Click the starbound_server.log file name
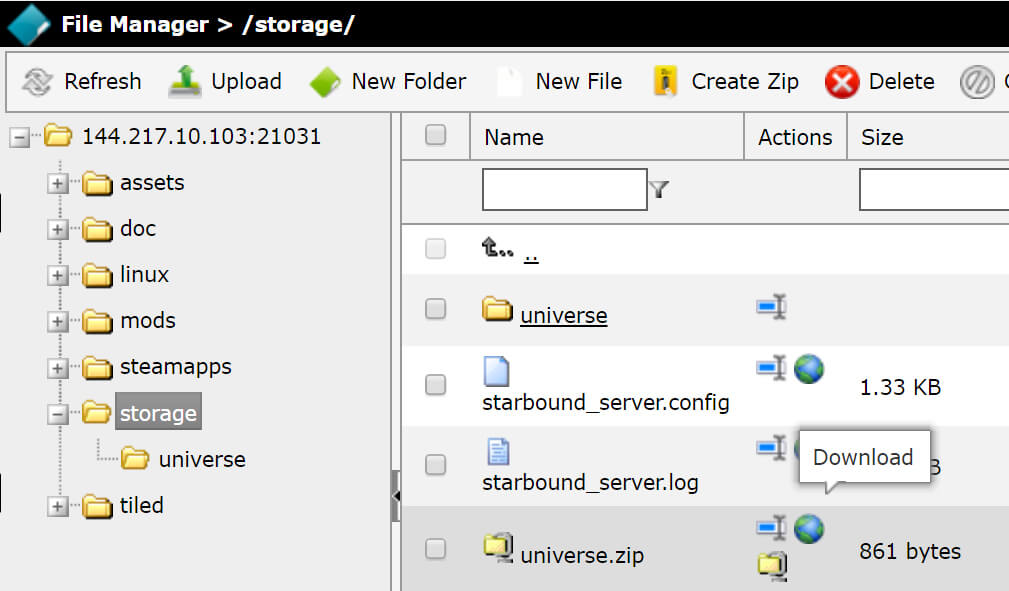The image size is (1009, 591). coord(590,482)
